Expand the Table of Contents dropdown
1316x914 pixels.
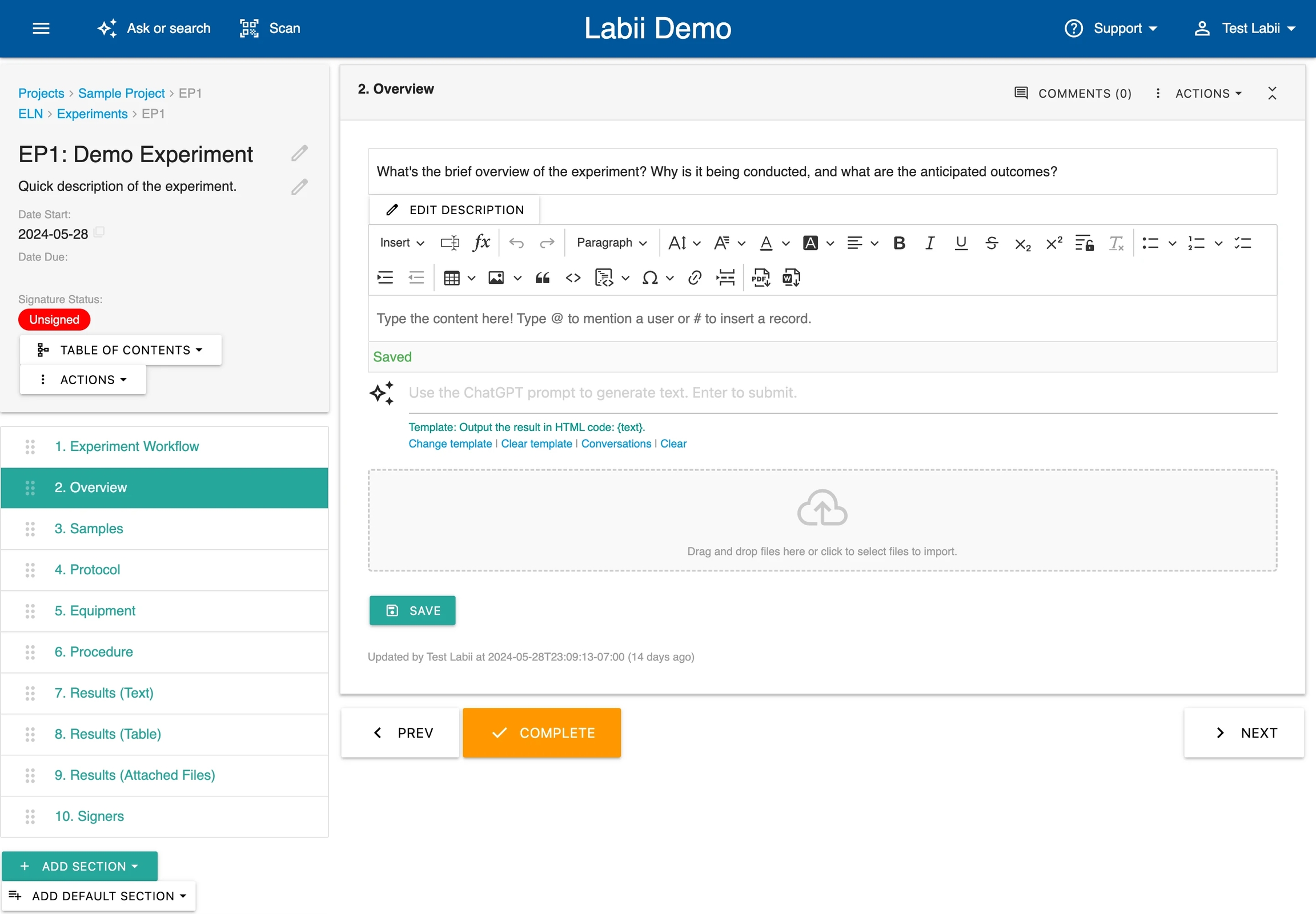(121, 350)
